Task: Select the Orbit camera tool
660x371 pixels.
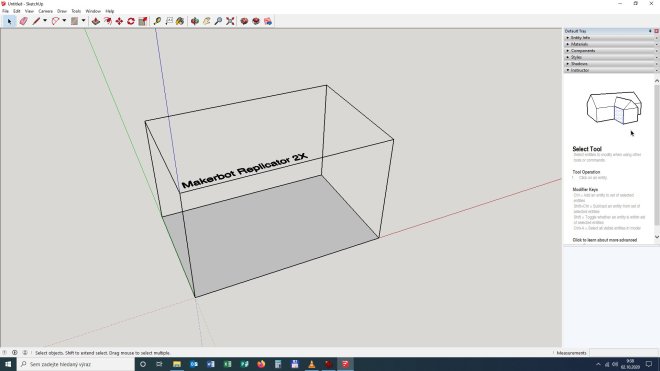Action: coord(195,21)
